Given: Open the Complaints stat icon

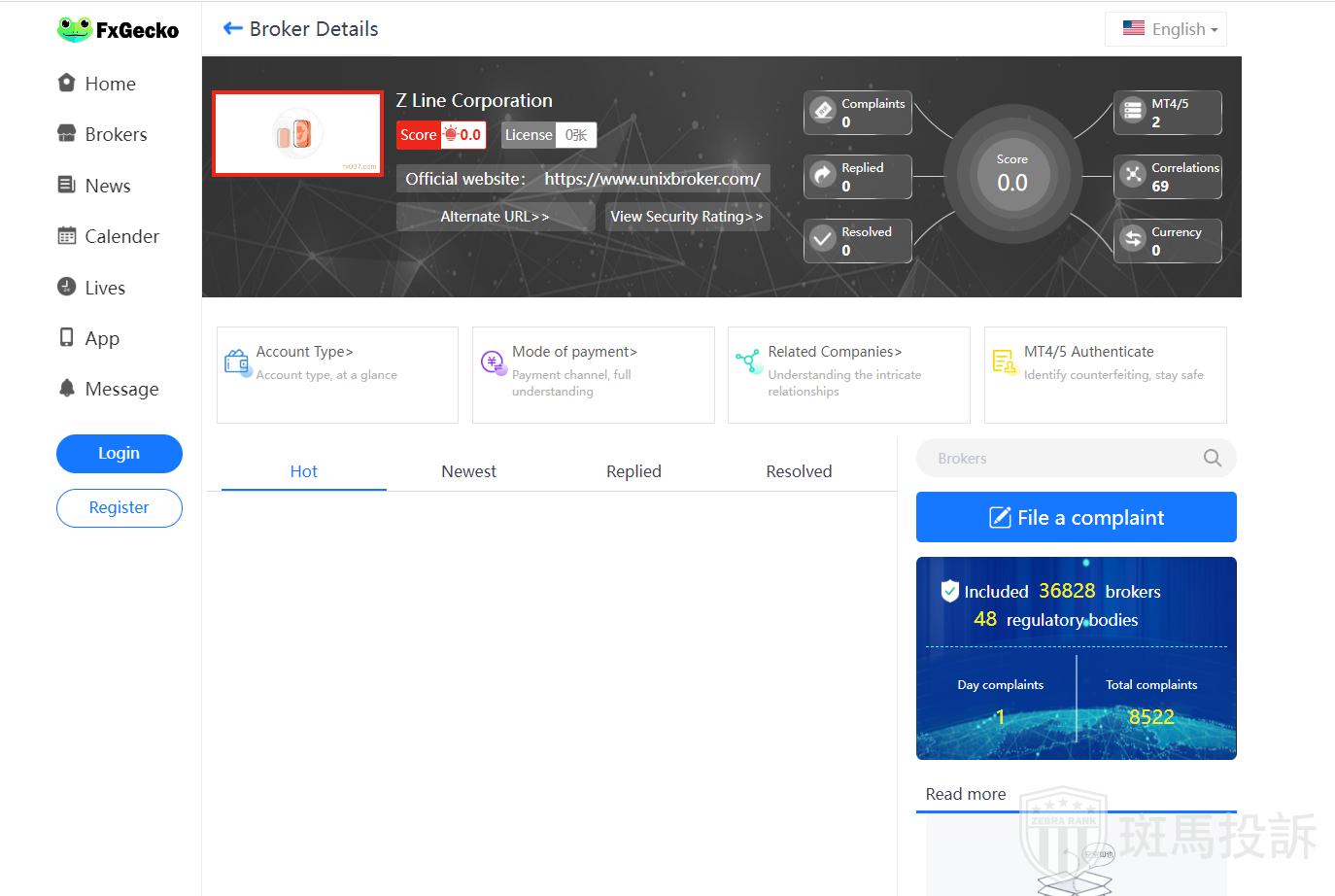Looking at the screenshot, I should coord(824,111).
